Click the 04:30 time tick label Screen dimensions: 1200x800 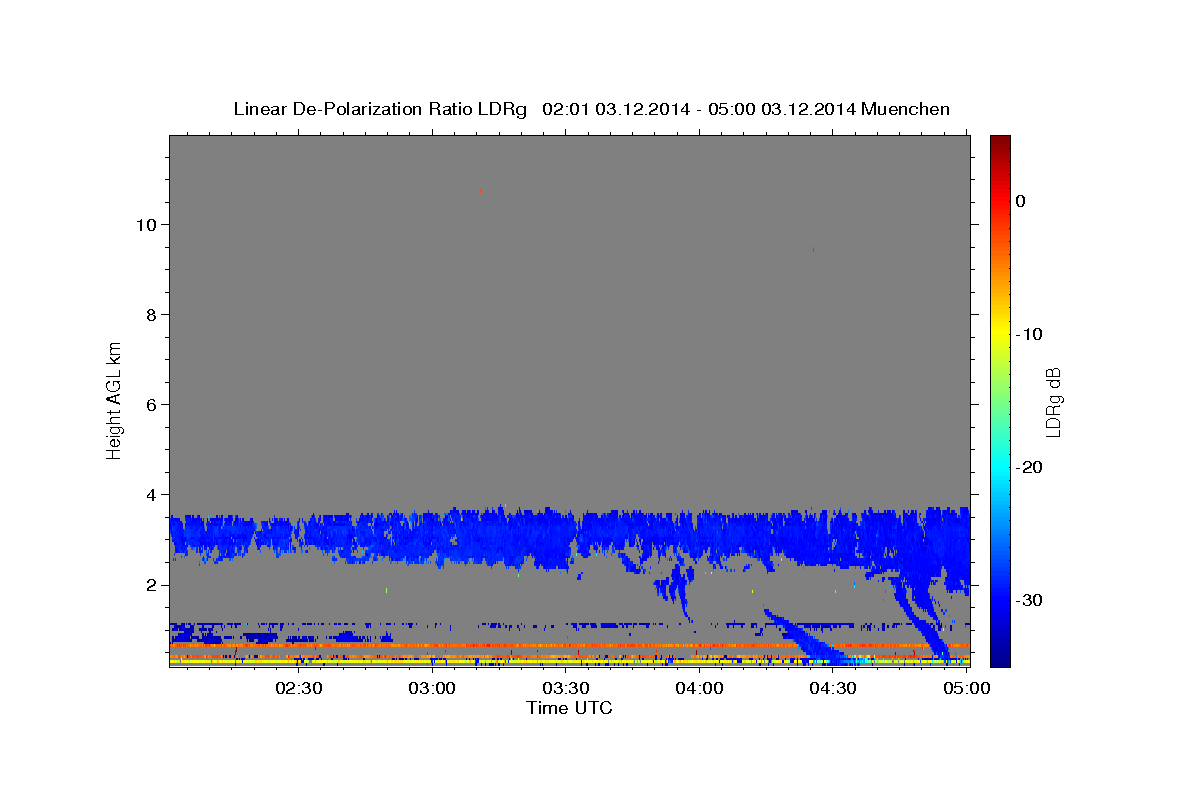(x=832, y=688)
